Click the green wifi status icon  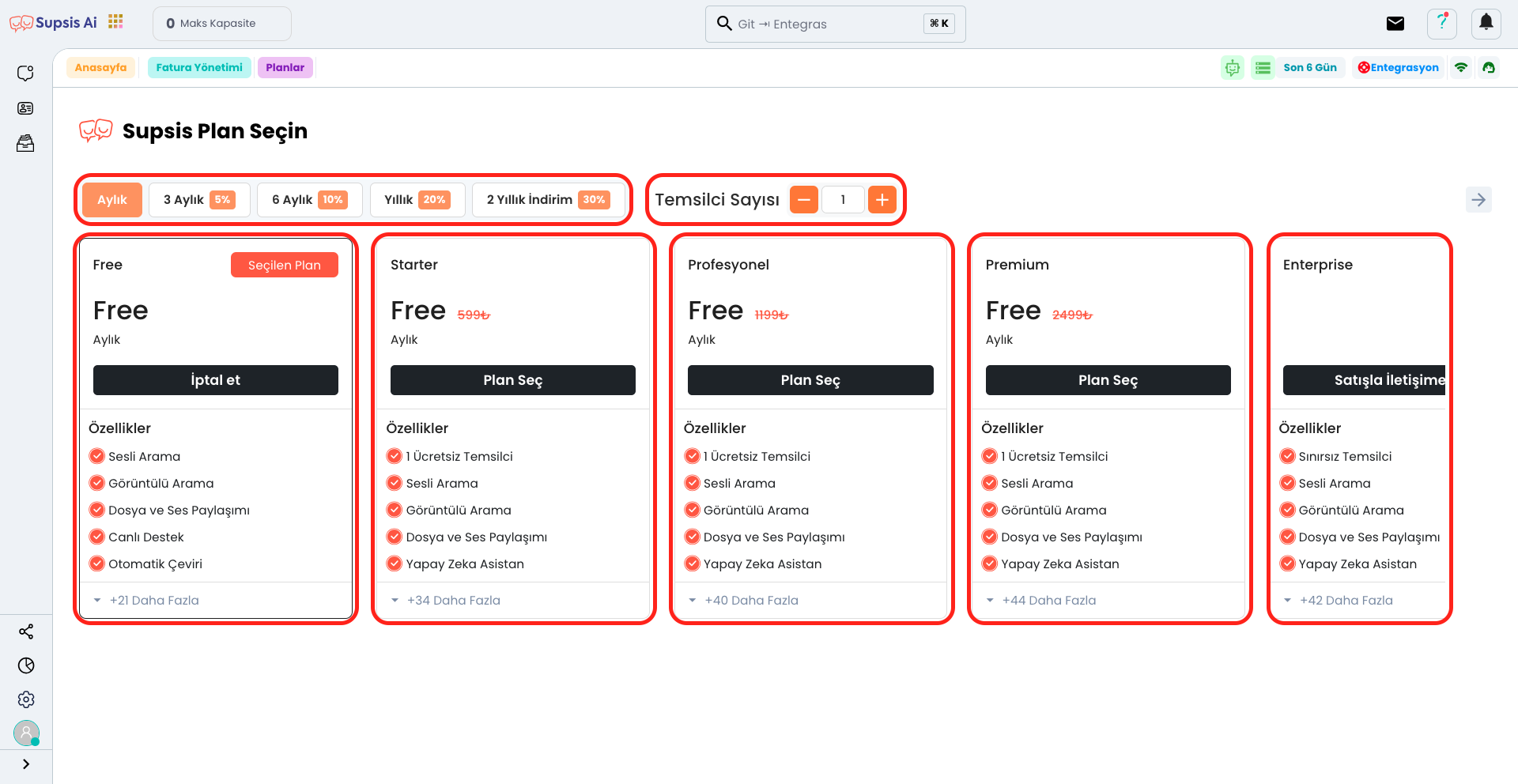point(1461,67)
